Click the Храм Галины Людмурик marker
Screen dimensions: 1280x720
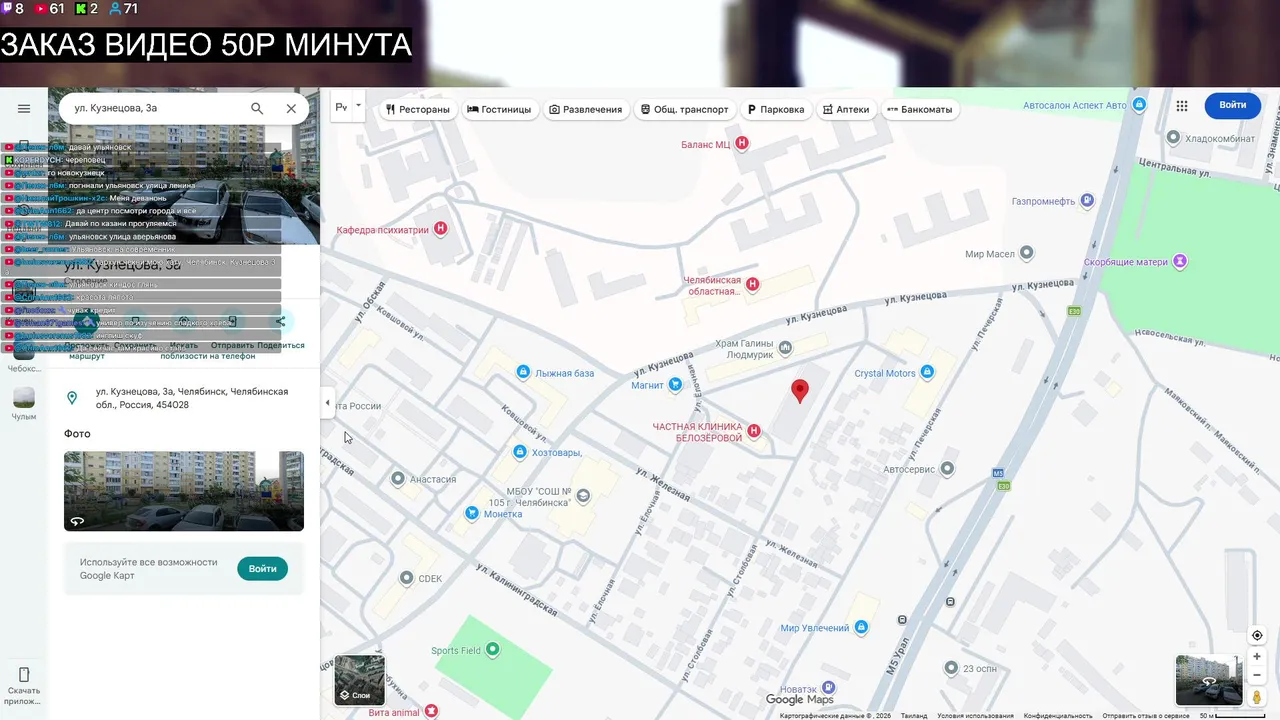coord(785,348)
